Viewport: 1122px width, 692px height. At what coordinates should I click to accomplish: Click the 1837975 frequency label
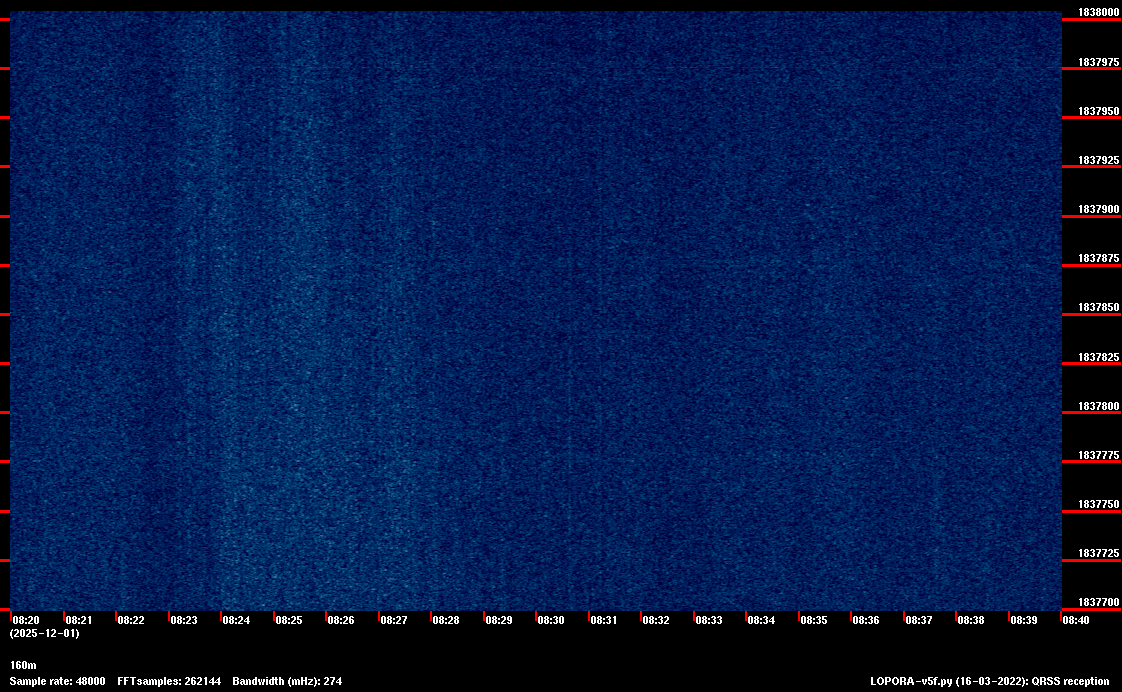point(1098,62)
